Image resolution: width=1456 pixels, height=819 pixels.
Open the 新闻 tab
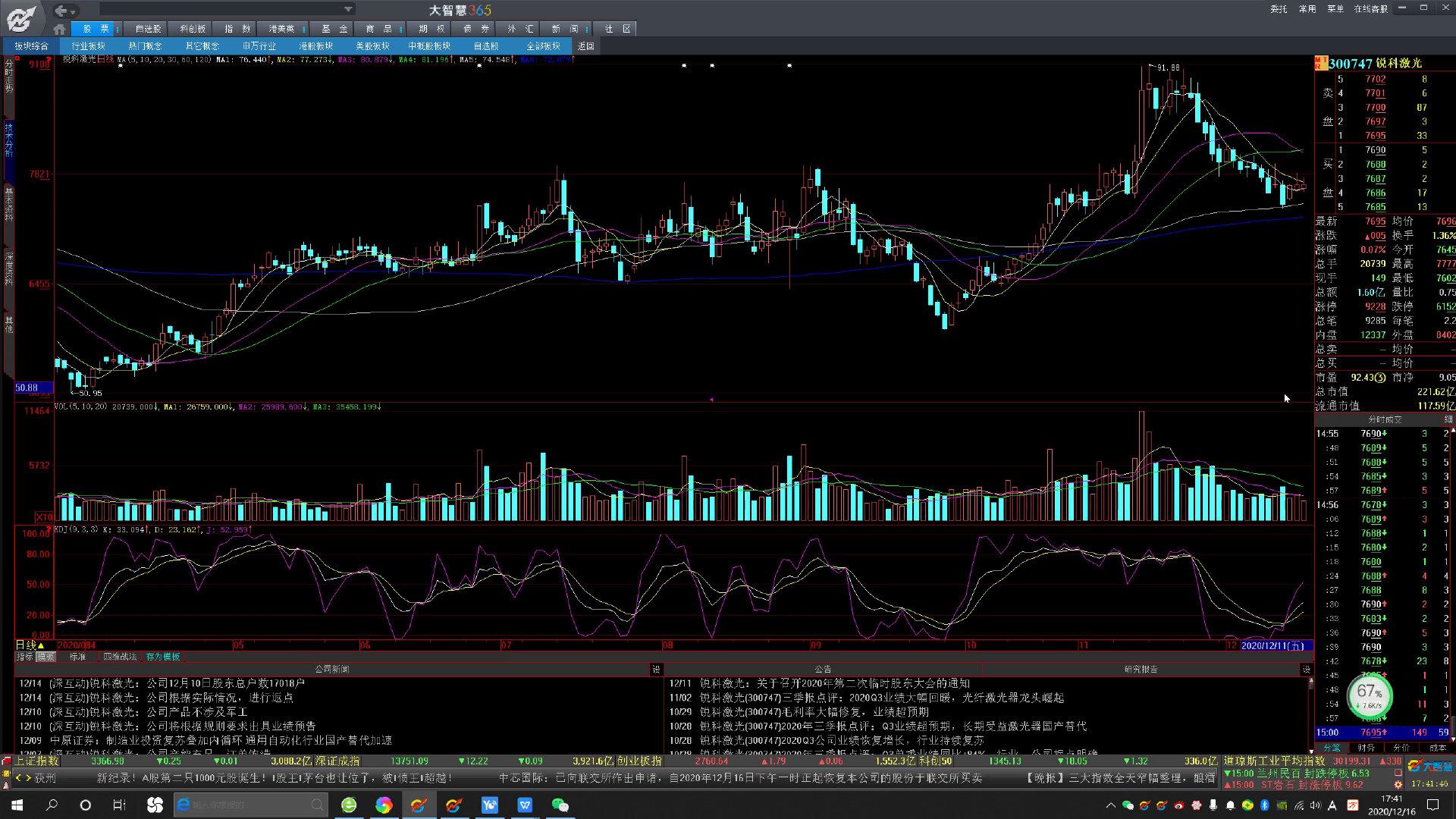point(564,29)
